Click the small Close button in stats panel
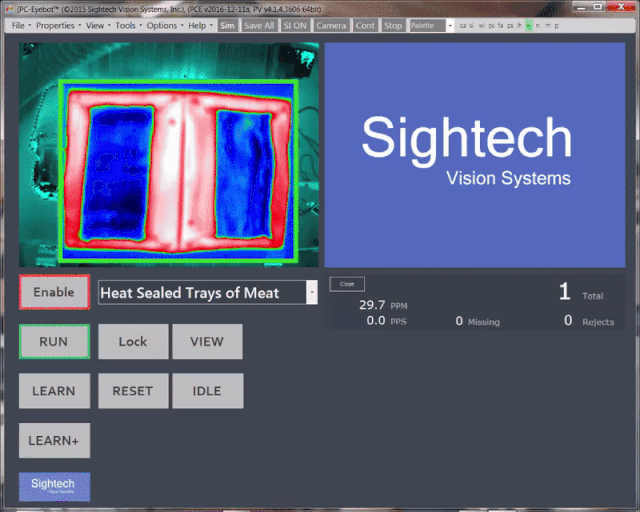 click(347, 284)
